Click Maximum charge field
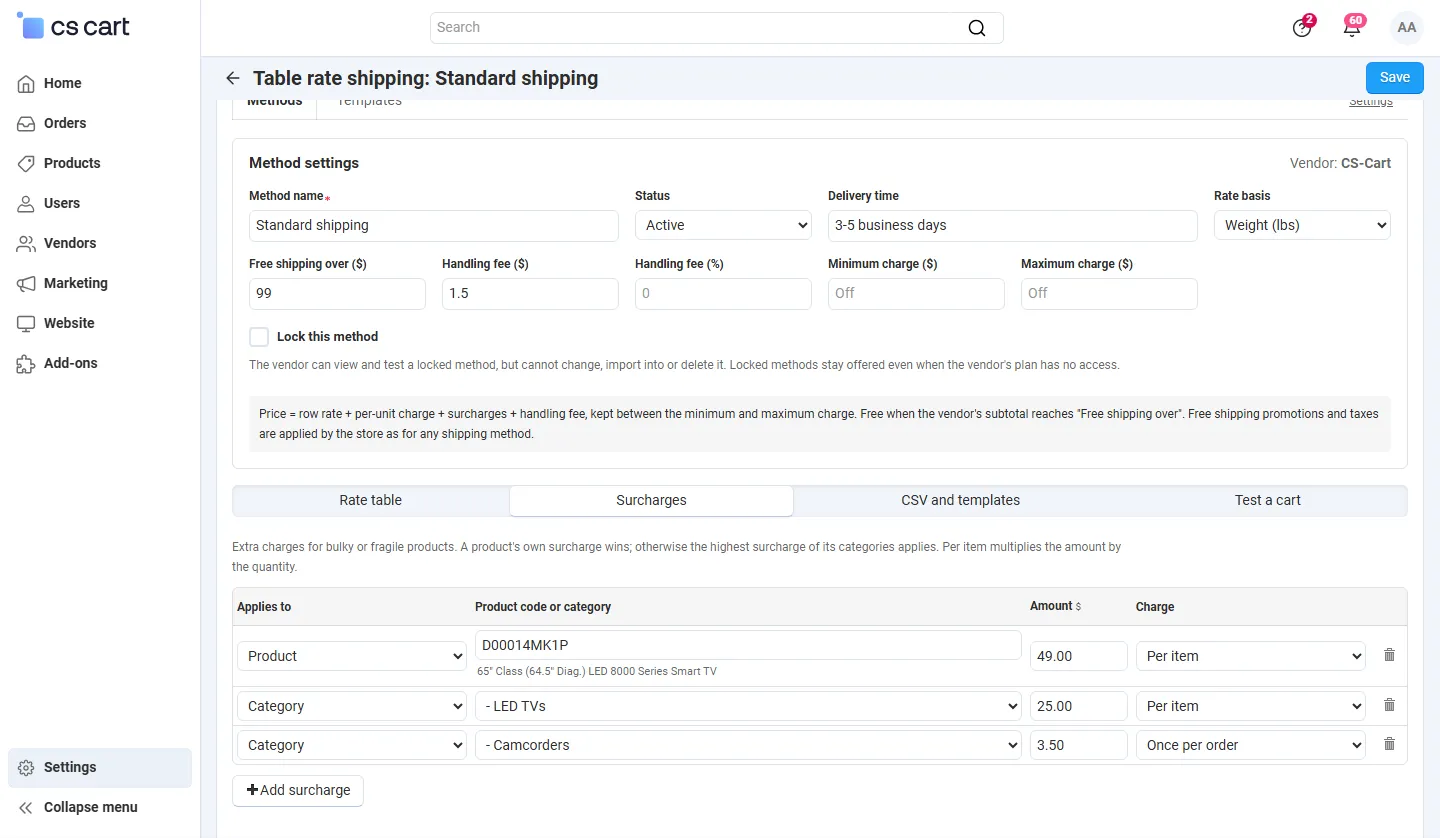This screenshot has width=1440, height=838. [1109, 294]
